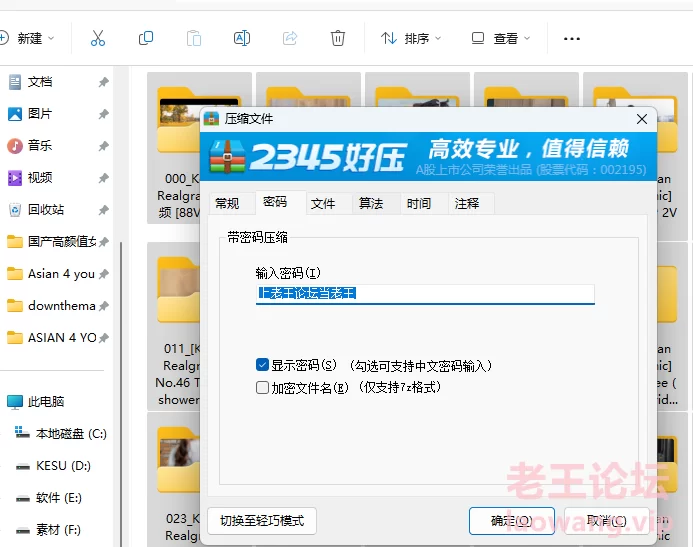
Task: Click the Copy icon in Explorer toolbar
Action: (146, 38)
